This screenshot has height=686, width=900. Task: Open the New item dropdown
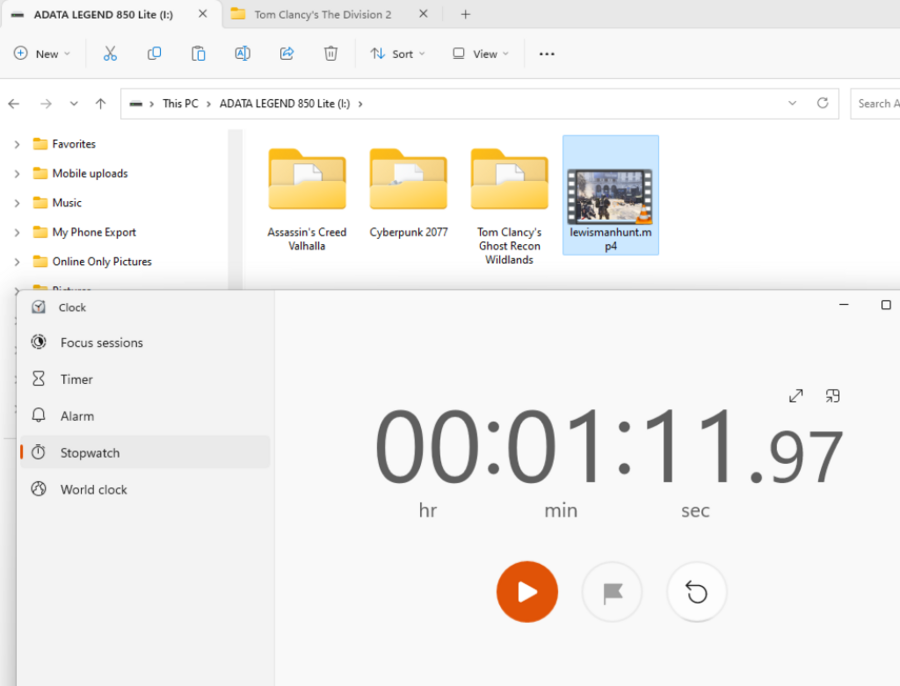coord(42,54)
